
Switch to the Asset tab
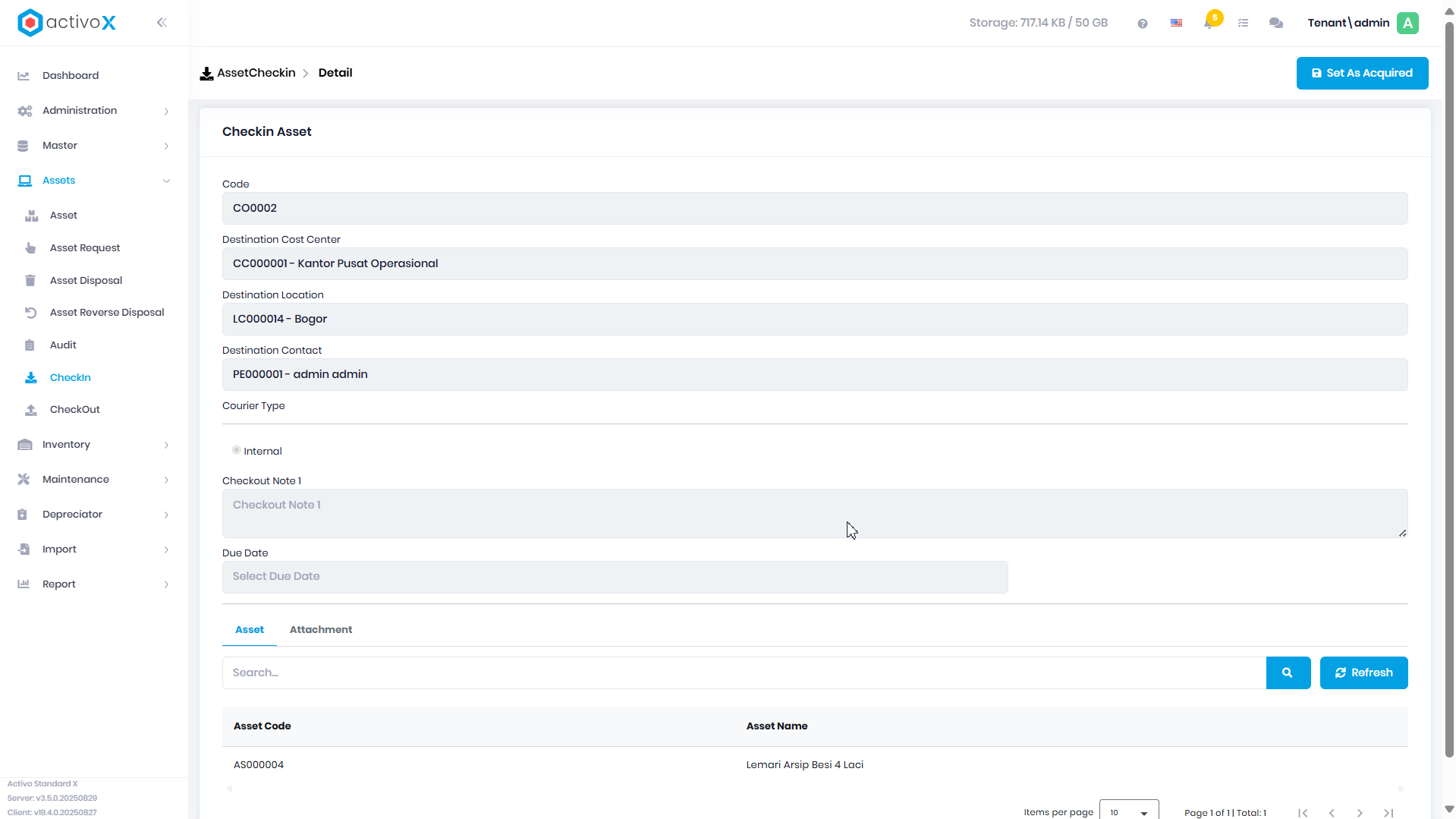click(250, 630)
